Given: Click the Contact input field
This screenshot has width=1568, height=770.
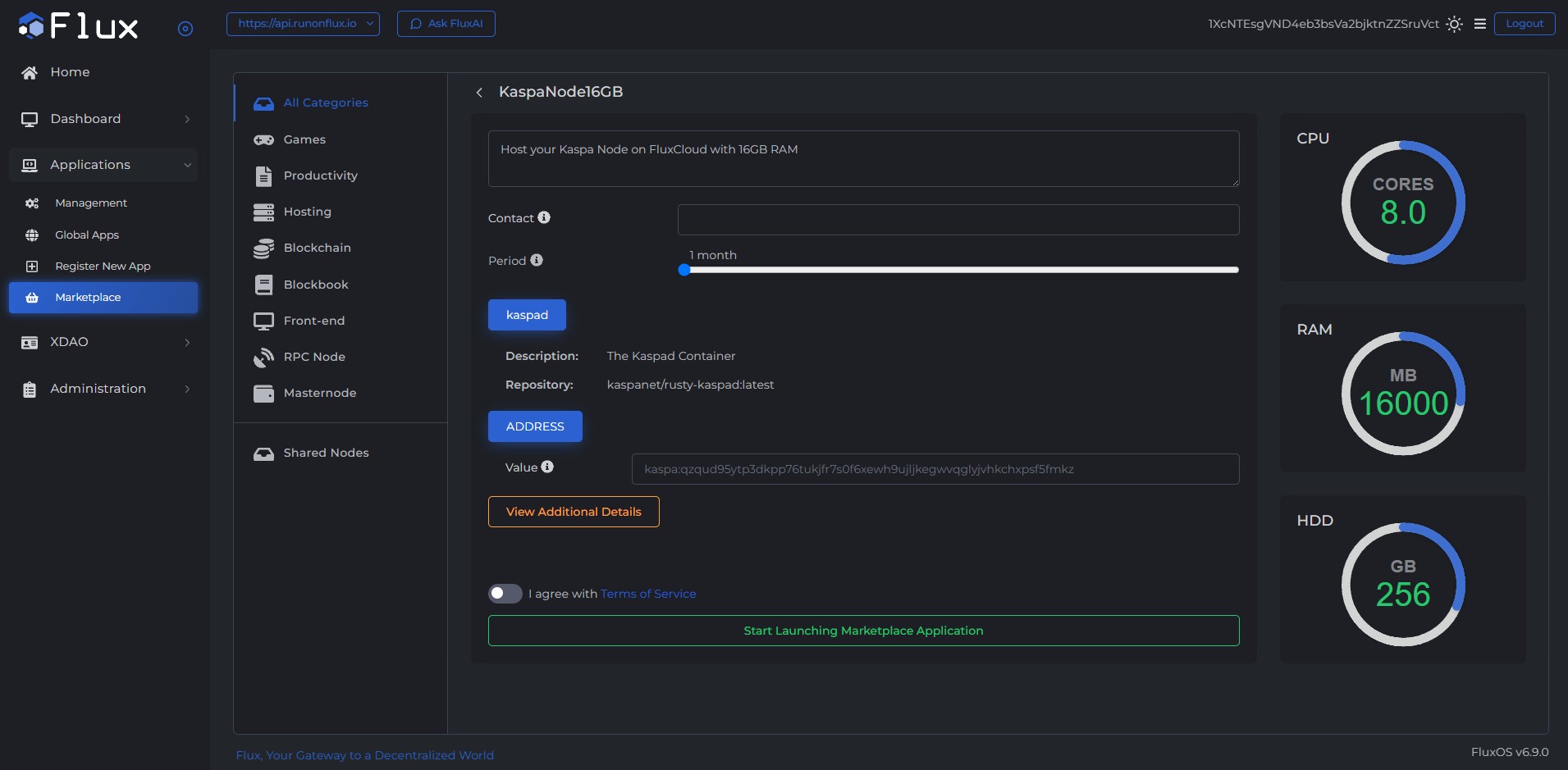Looking at the screenshot, I should click(x=958, y=220).
